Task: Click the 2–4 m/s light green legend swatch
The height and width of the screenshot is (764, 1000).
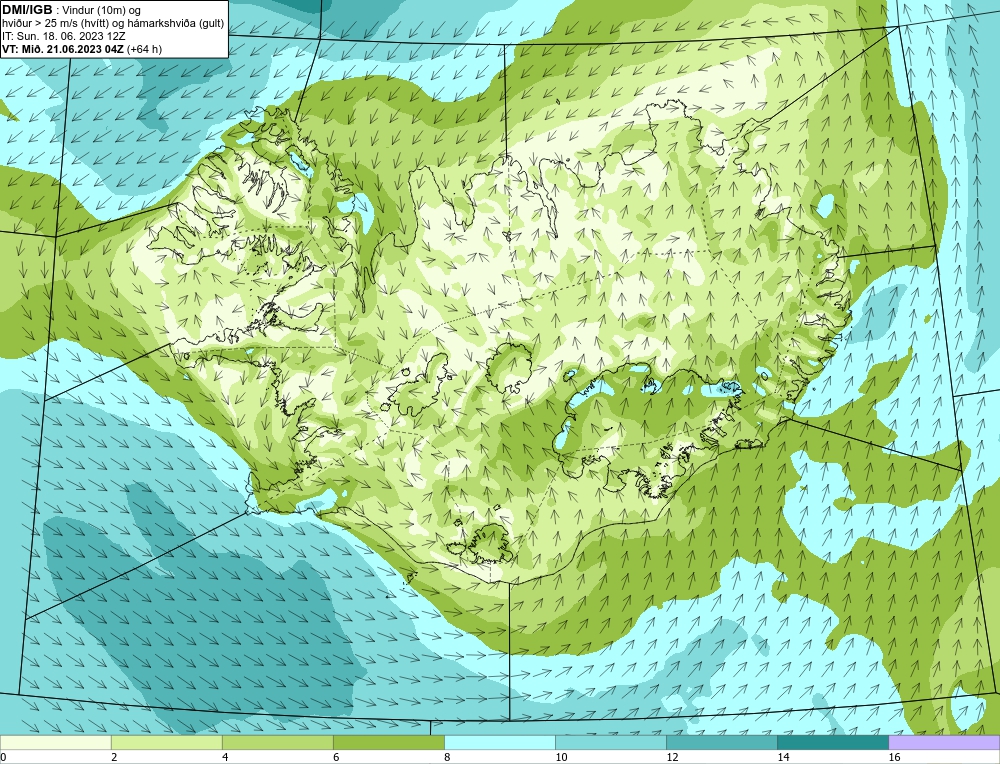Action: (x=166, y=742)
